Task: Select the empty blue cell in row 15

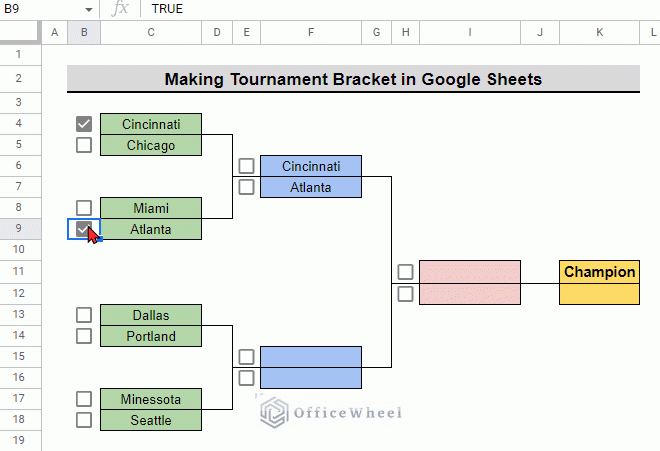Action: pos(311,357)
